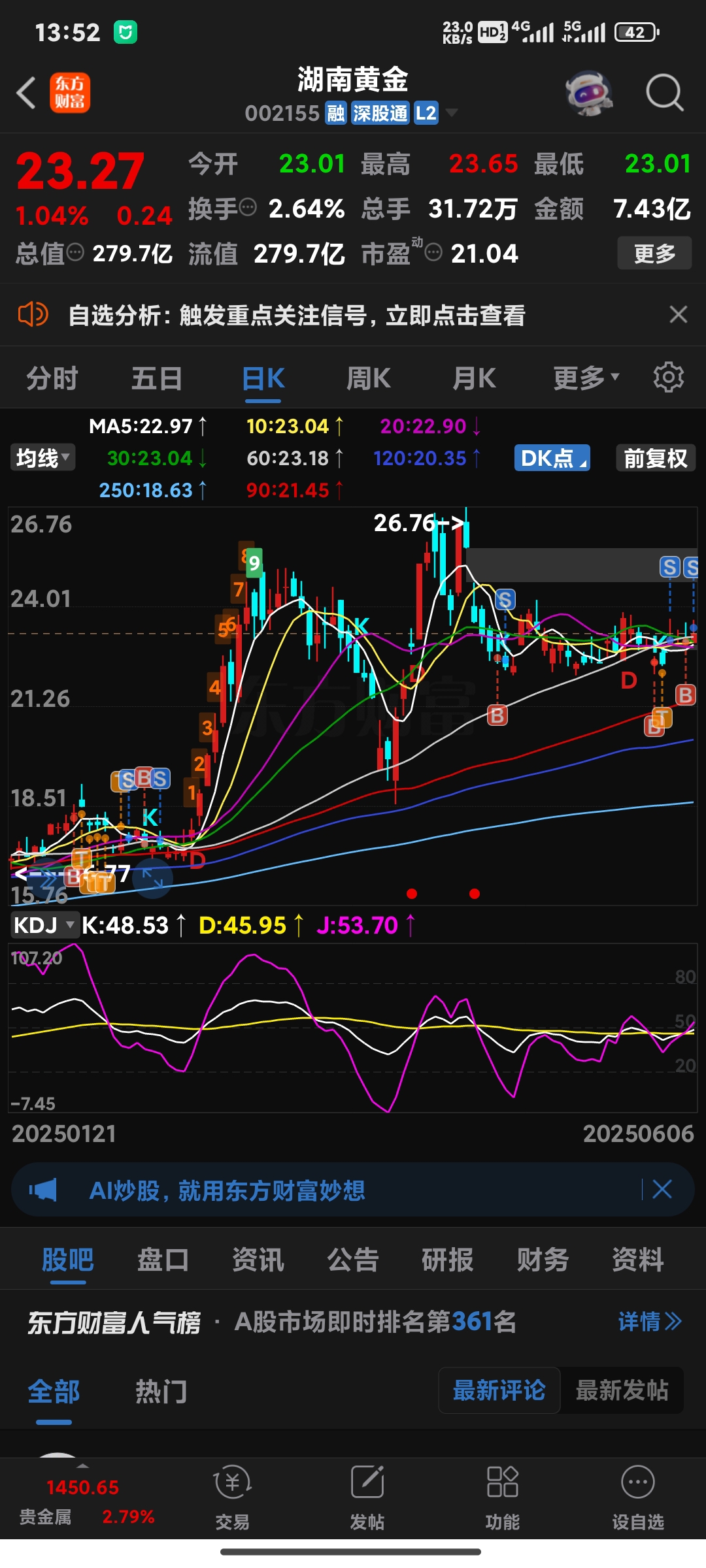Dismiss the 自选分析 notification banner
The image size is (706, 1568).
pos(679,315)
